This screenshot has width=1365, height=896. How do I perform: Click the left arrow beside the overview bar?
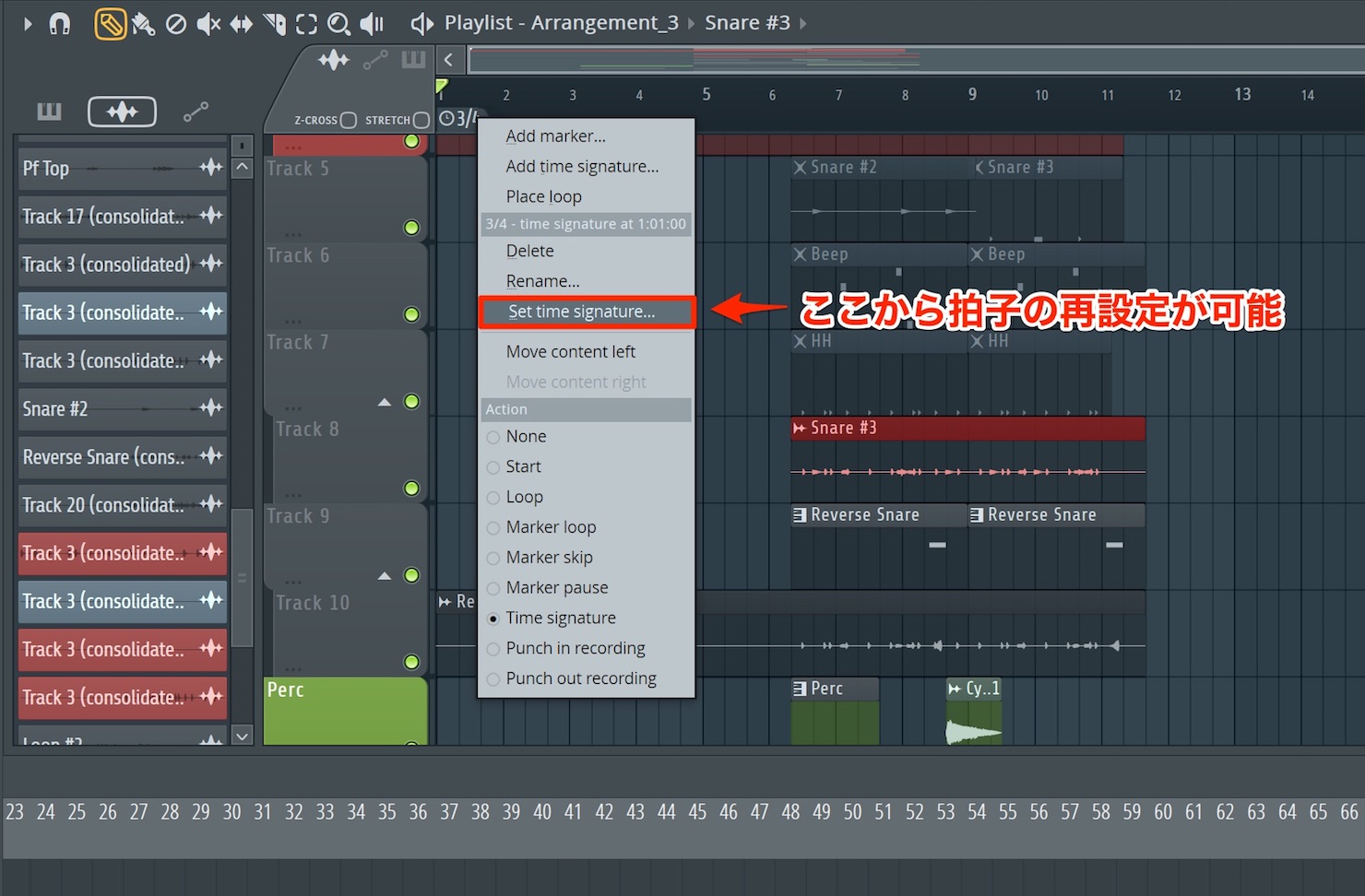[448, 61]
